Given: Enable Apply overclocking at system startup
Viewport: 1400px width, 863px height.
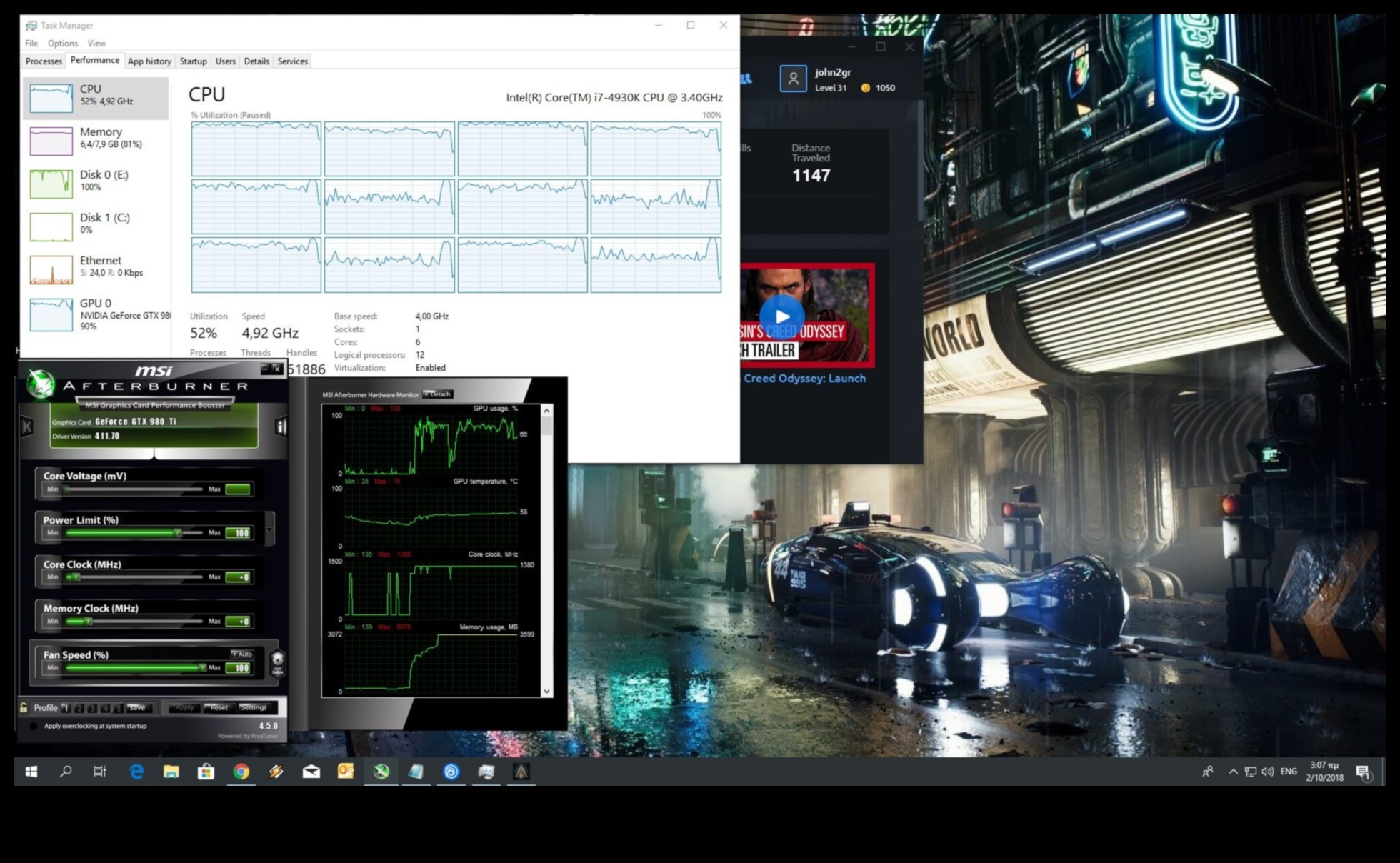Looking at the screenshot, I should tap(33, 726).
